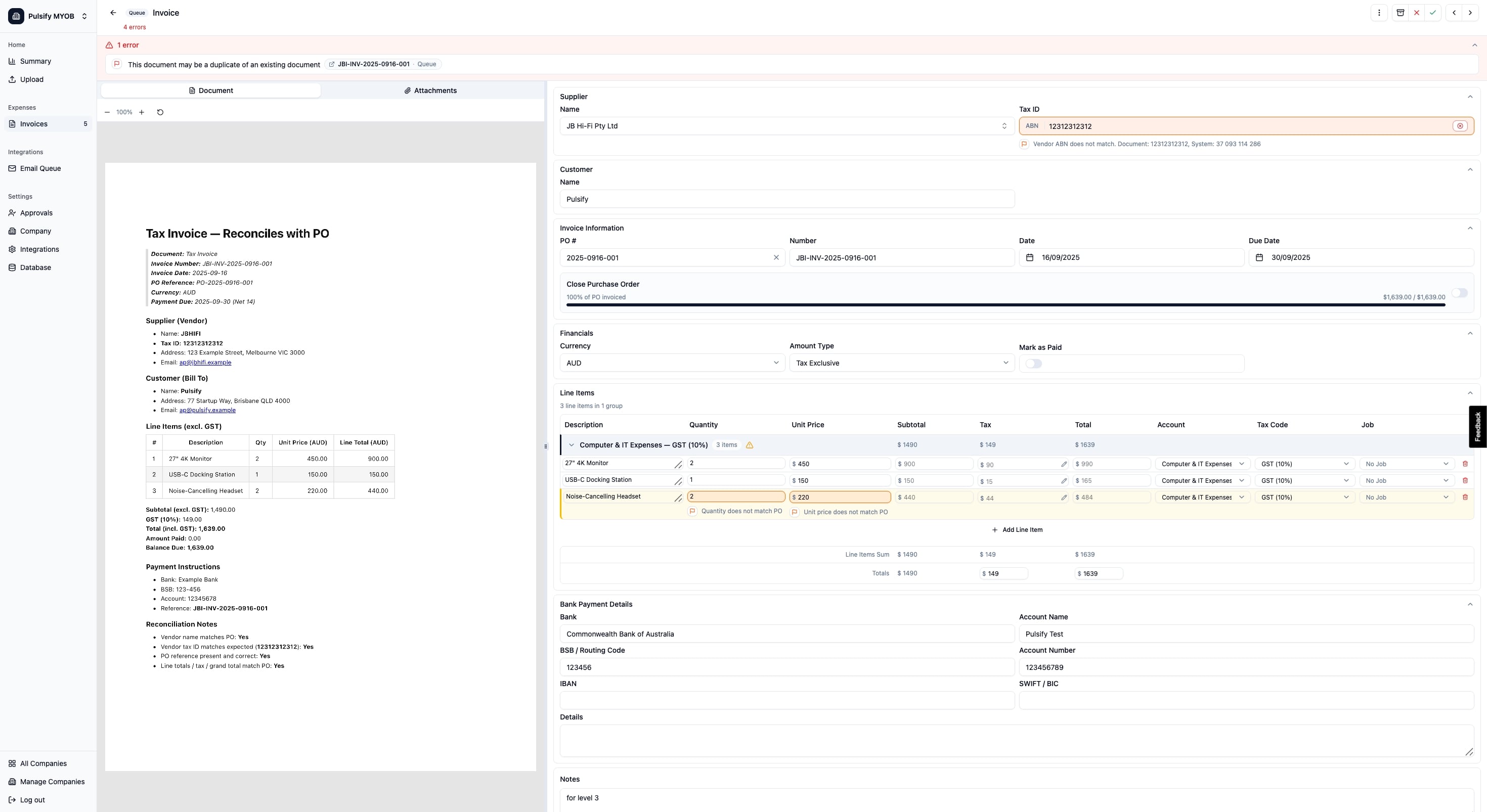Toggle the Close Purchase Order switch
Screen dimensions: 1487x812
tap(1459, 293)
